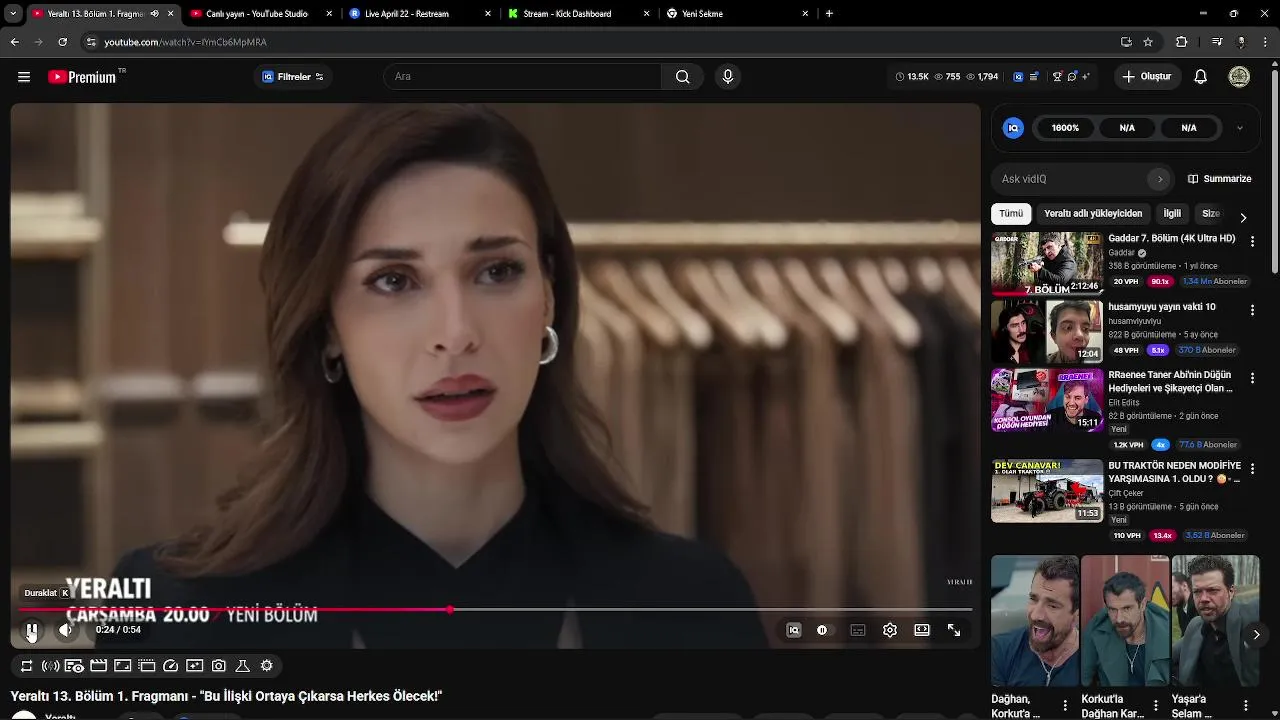The image size is (1280, 720).
Task: Click the 1600% vidIQ score pill
Action: pyautogui.click(x=1065, y=128)
